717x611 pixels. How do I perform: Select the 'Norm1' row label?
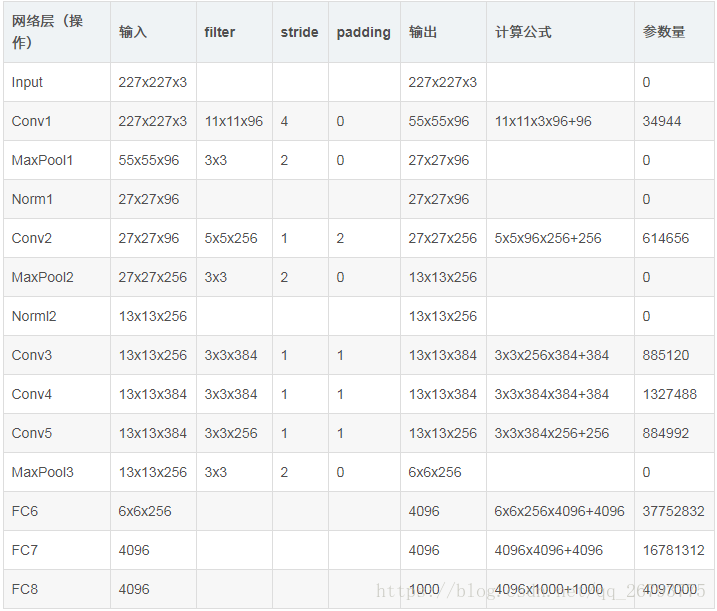(x=32, y=199)
